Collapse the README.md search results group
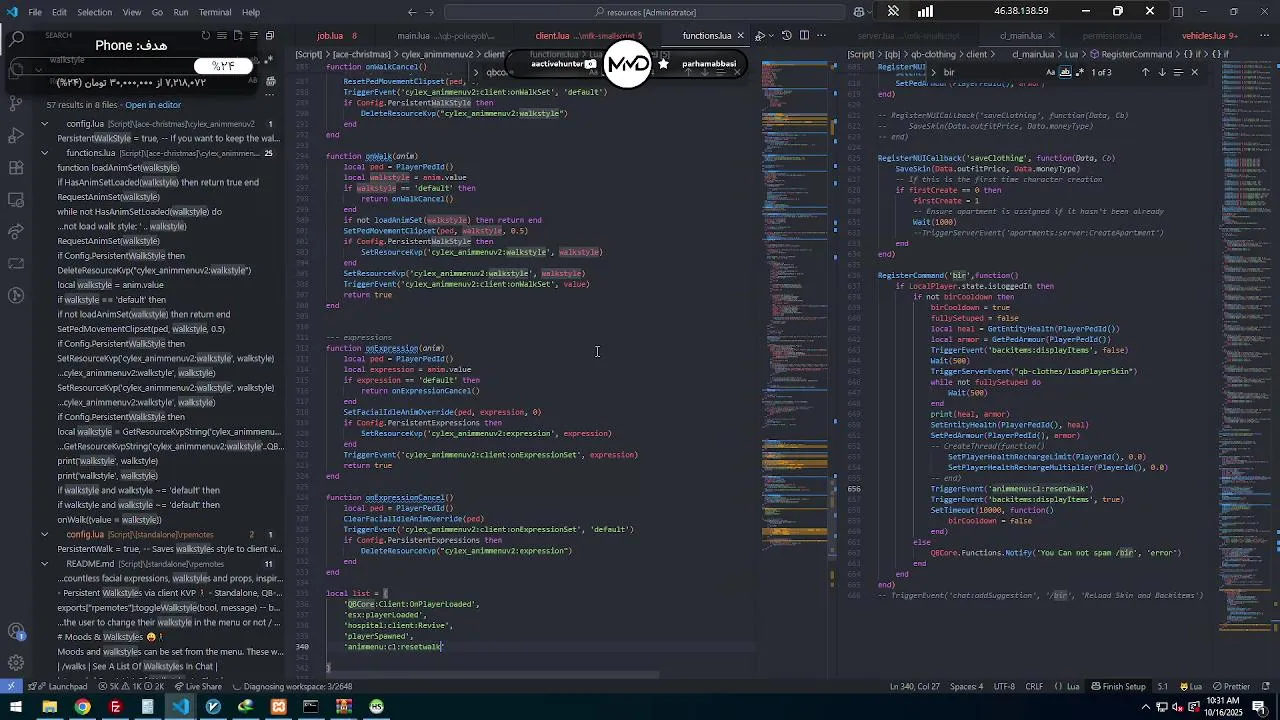 click(x=44, y=563)
